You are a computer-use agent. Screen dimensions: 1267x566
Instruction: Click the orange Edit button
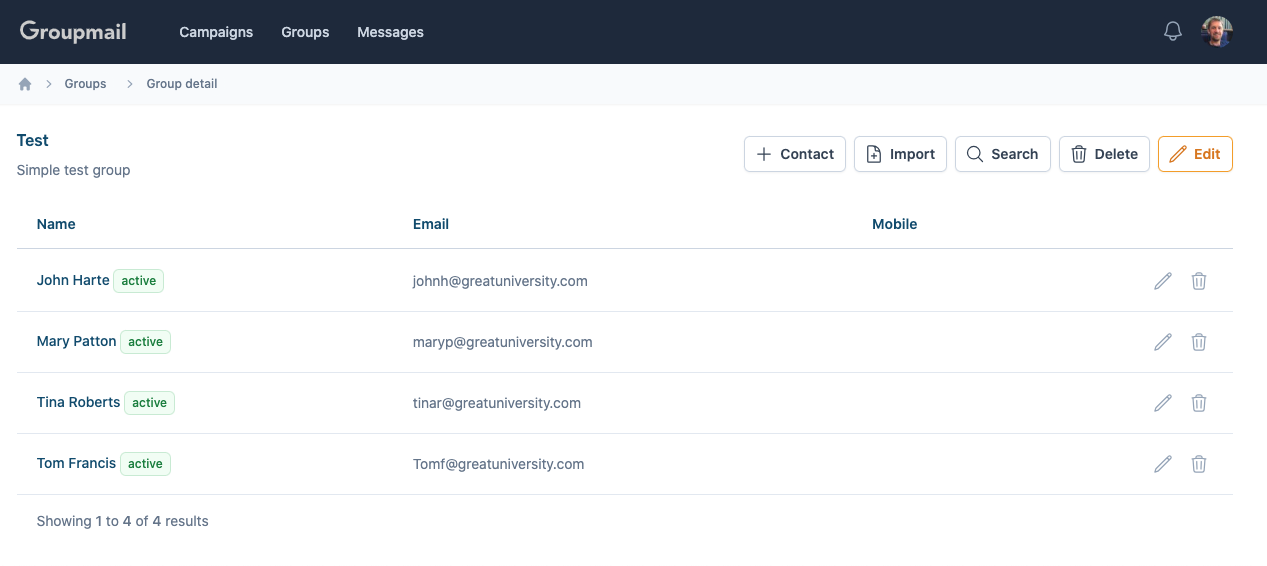pos(1195,154)
